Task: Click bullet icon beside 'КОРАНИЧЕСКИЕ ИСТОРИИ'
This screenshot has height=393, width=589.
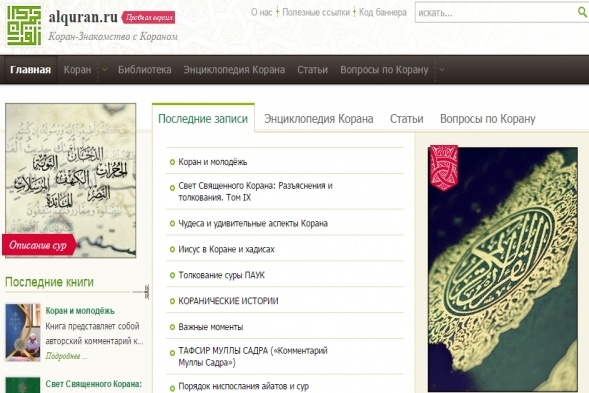Action: point(172,301)
